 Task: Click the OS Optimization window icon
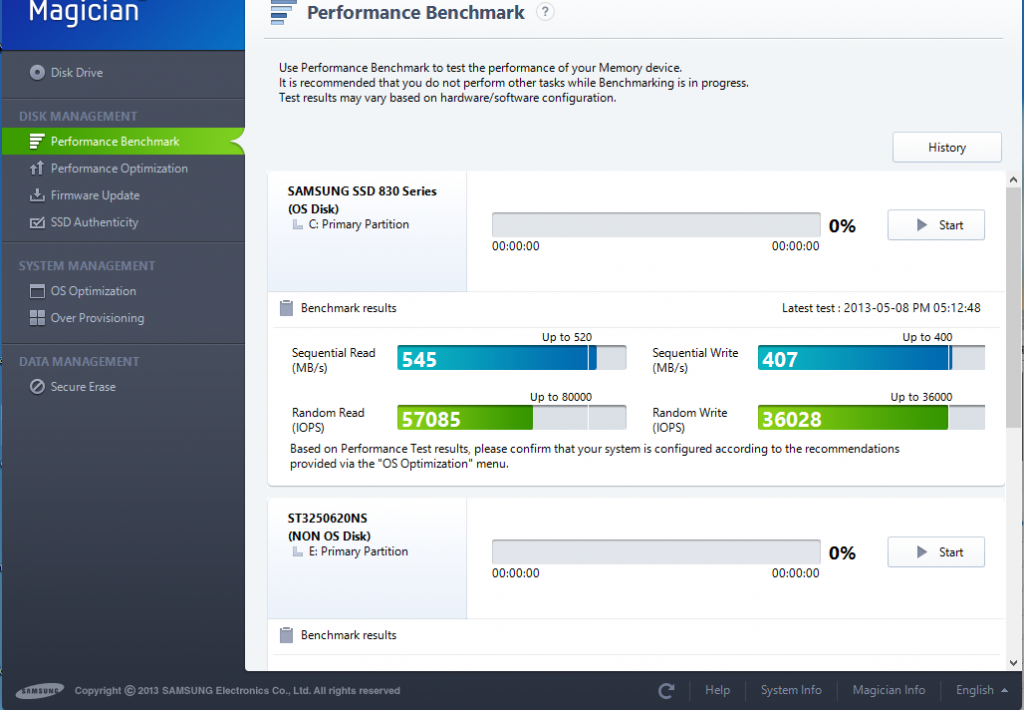tap(37, 291)
